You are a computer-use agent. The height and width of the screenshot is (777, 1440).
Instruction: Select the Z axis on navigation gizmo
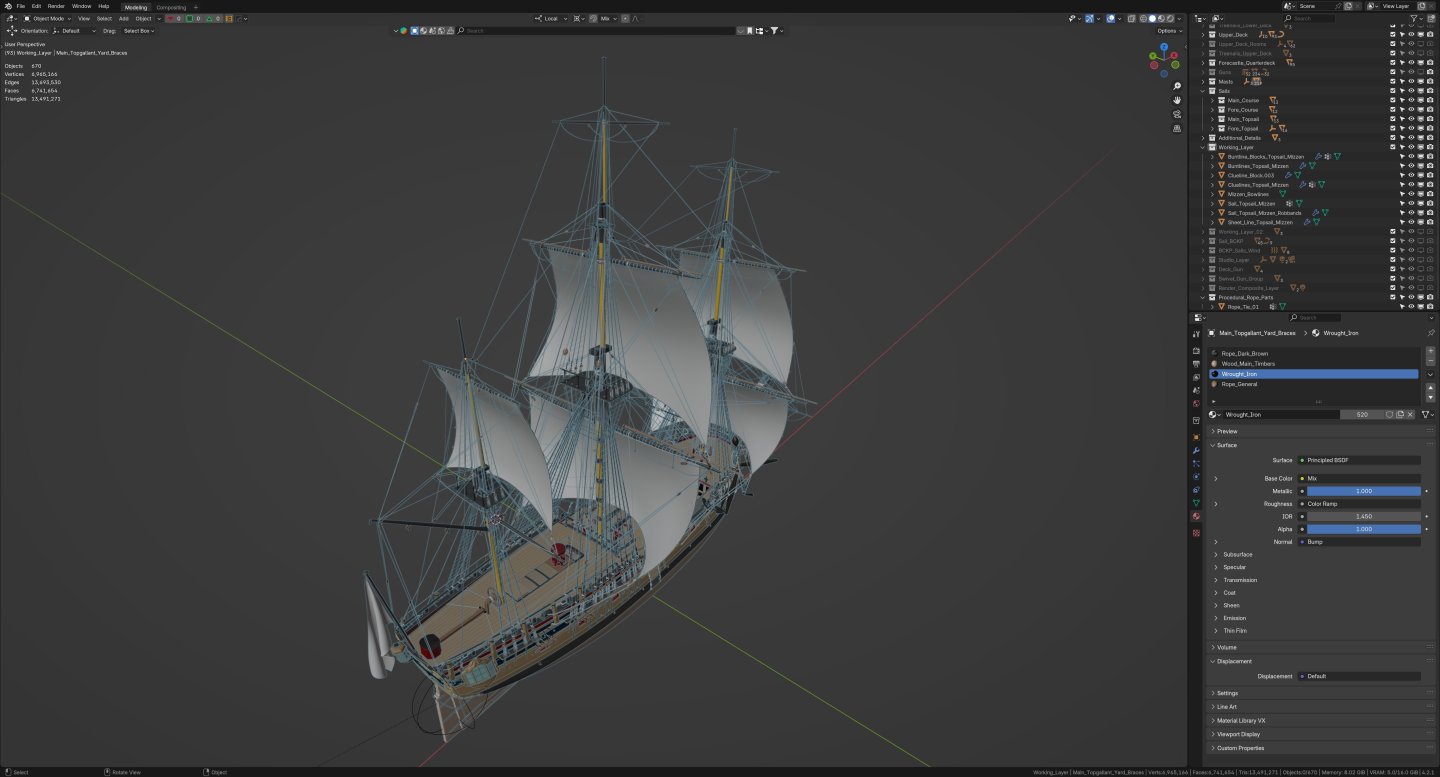point(1164,46)
